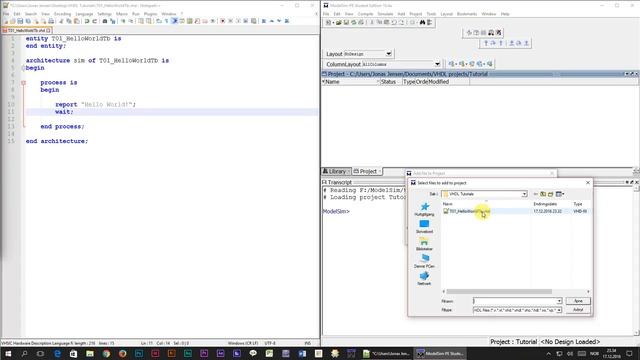Go to Nettverk network location

click(x=424, y=278)
